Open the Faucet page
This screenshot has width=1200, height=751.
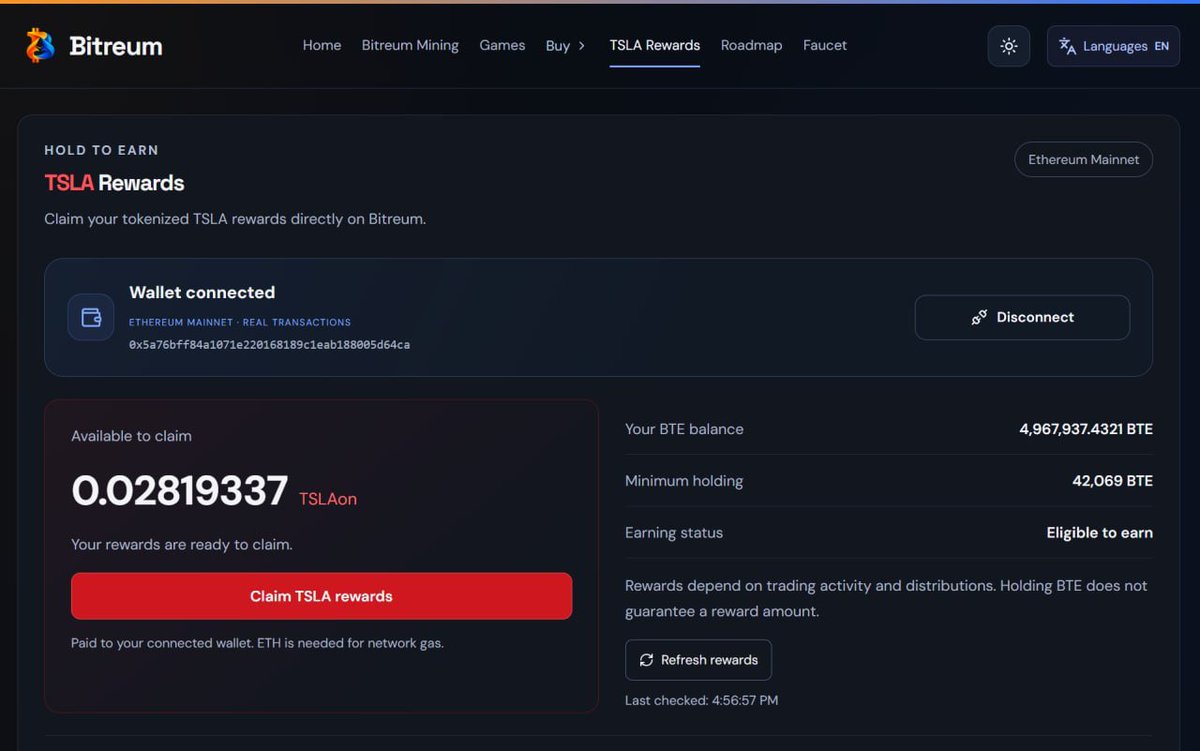coord(825,45)
